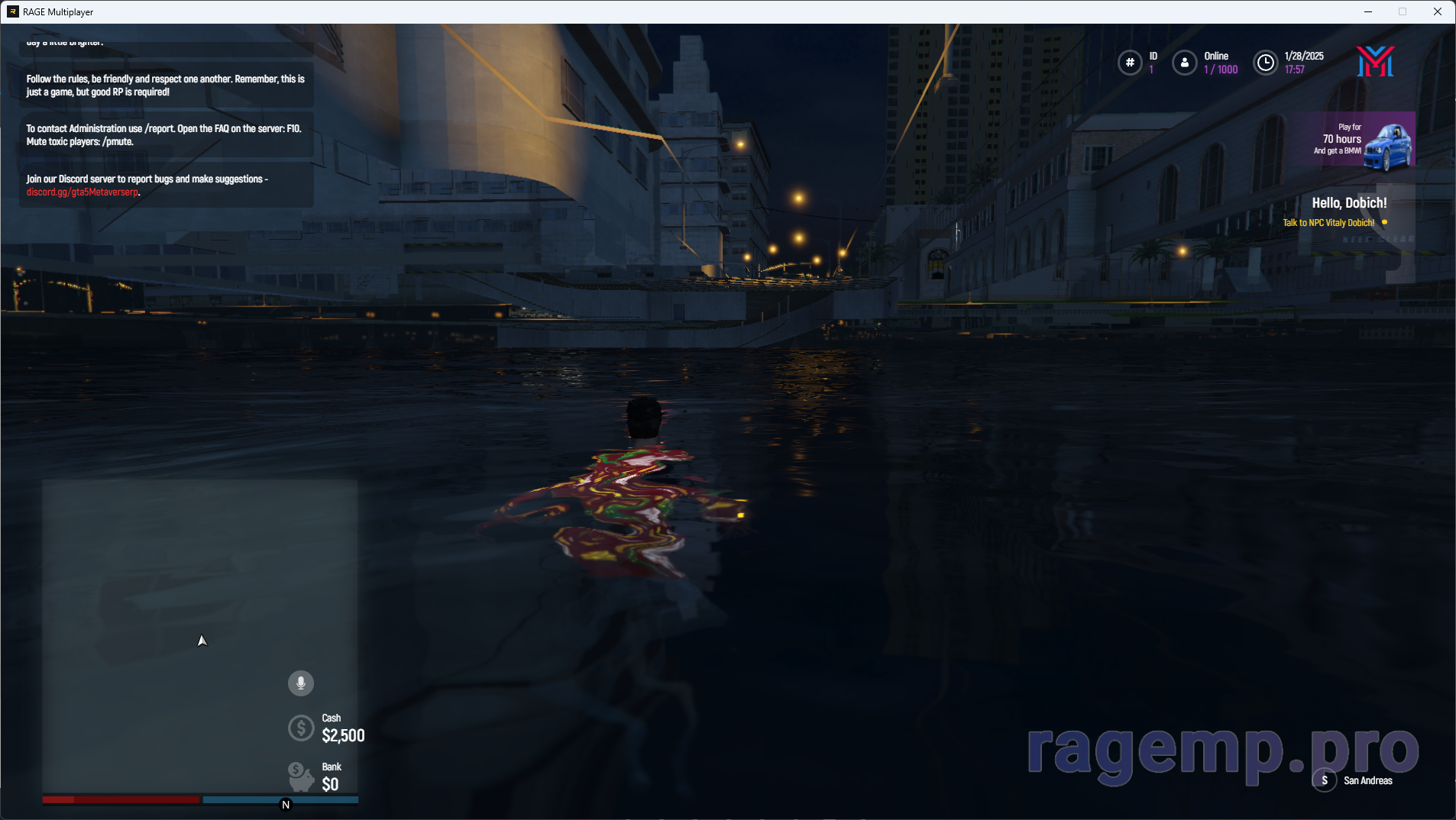Screen dimensions: 1456x820
Task: Click the hash ID icon
Action: pos(1130,63)
